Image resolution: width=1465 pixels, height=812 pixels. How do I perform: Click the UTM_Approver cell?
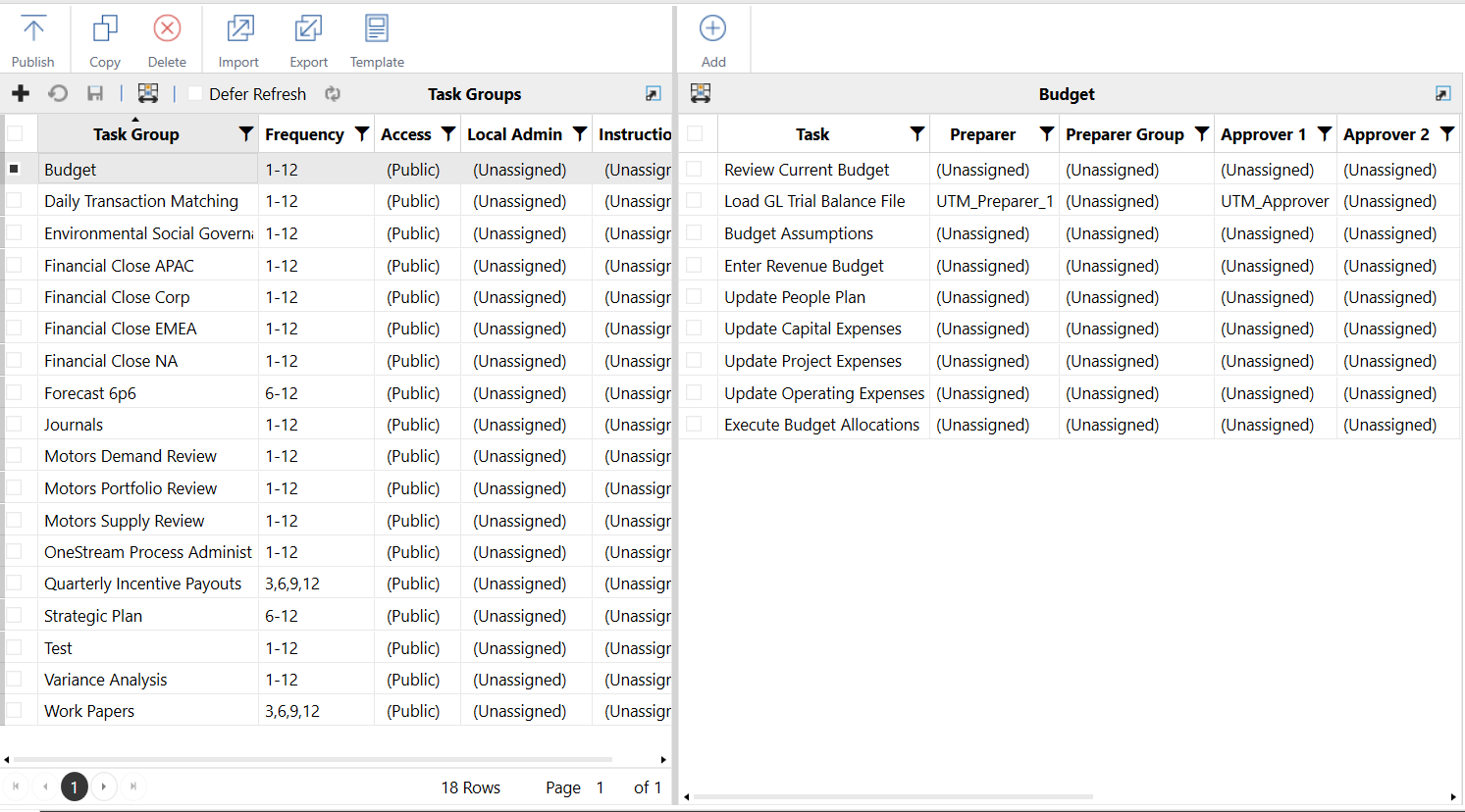pos(1275,201)
